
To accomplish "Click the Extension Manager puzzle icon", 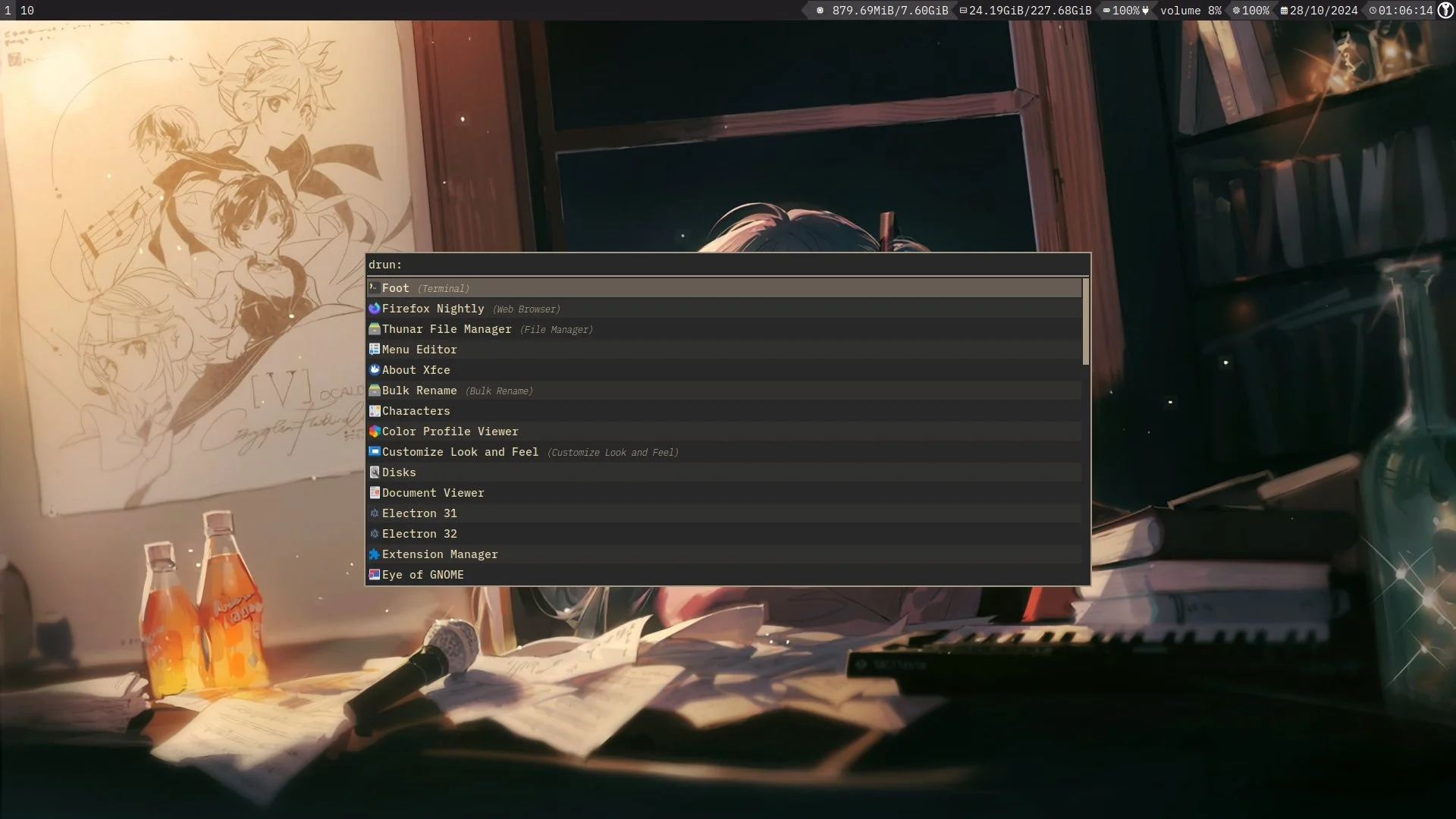I will point(374,554).
